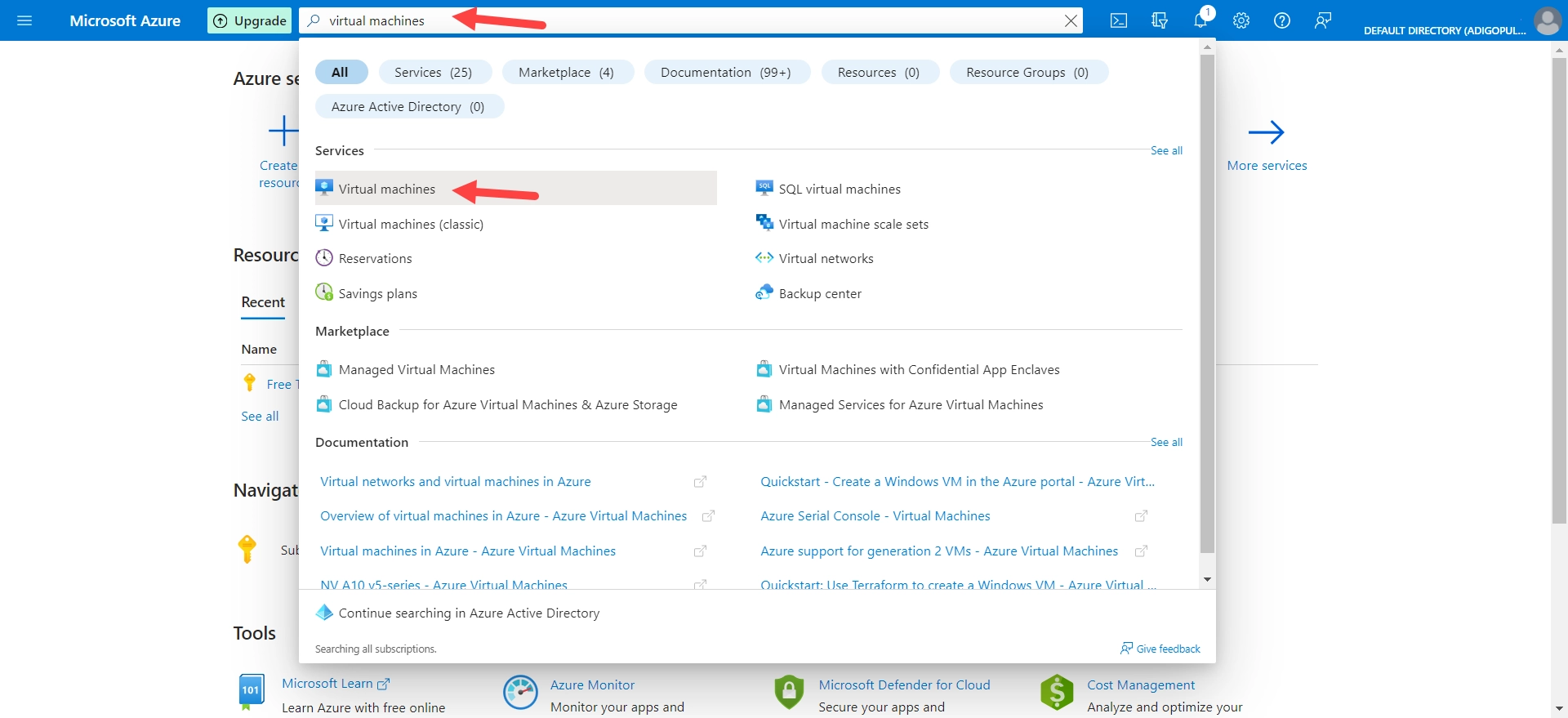
Task: Open Azure Serial Console documentation link
Action: point(875,516)
